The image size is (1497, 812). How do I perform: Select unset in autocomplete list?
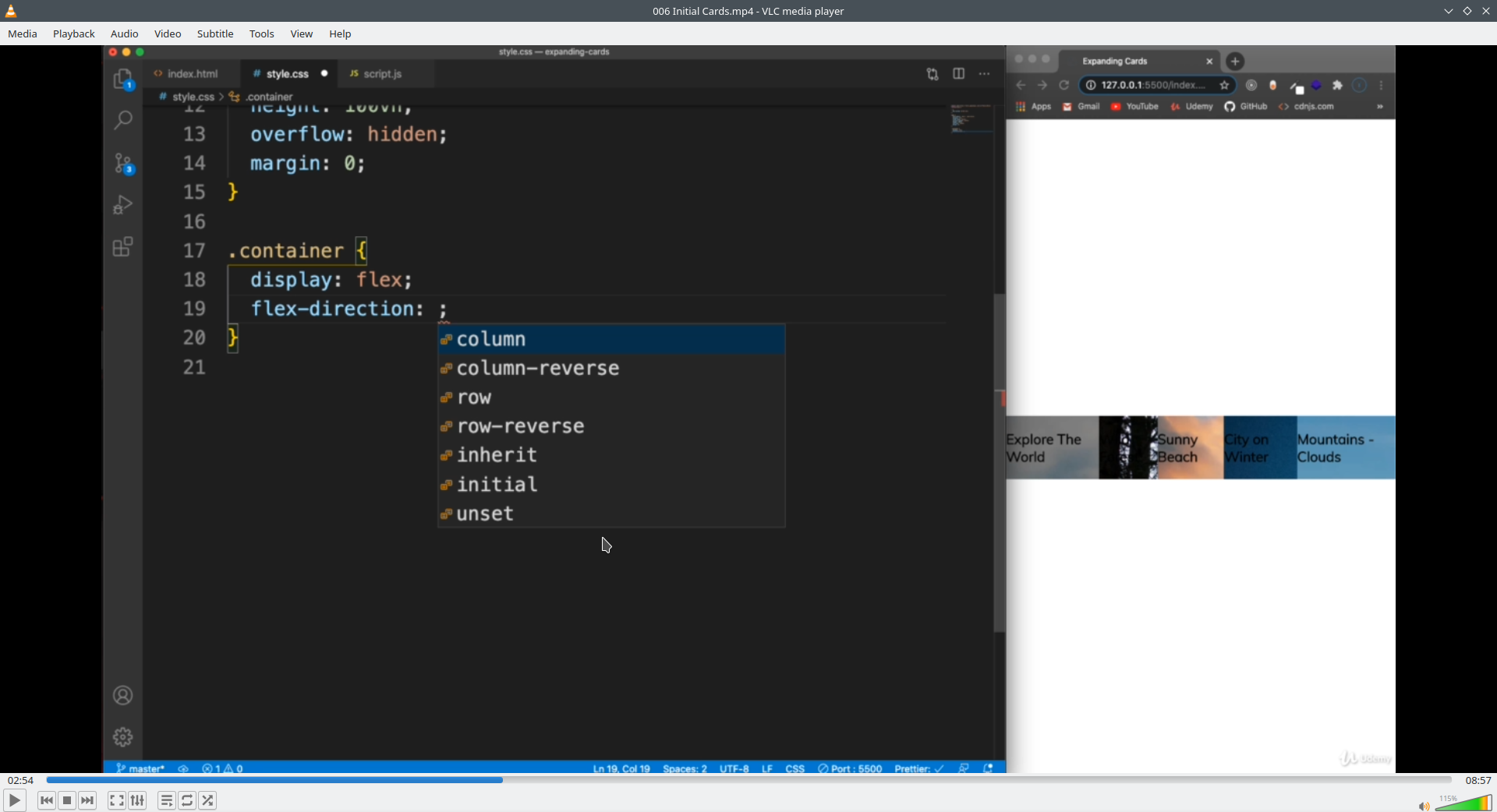(611, 514)
